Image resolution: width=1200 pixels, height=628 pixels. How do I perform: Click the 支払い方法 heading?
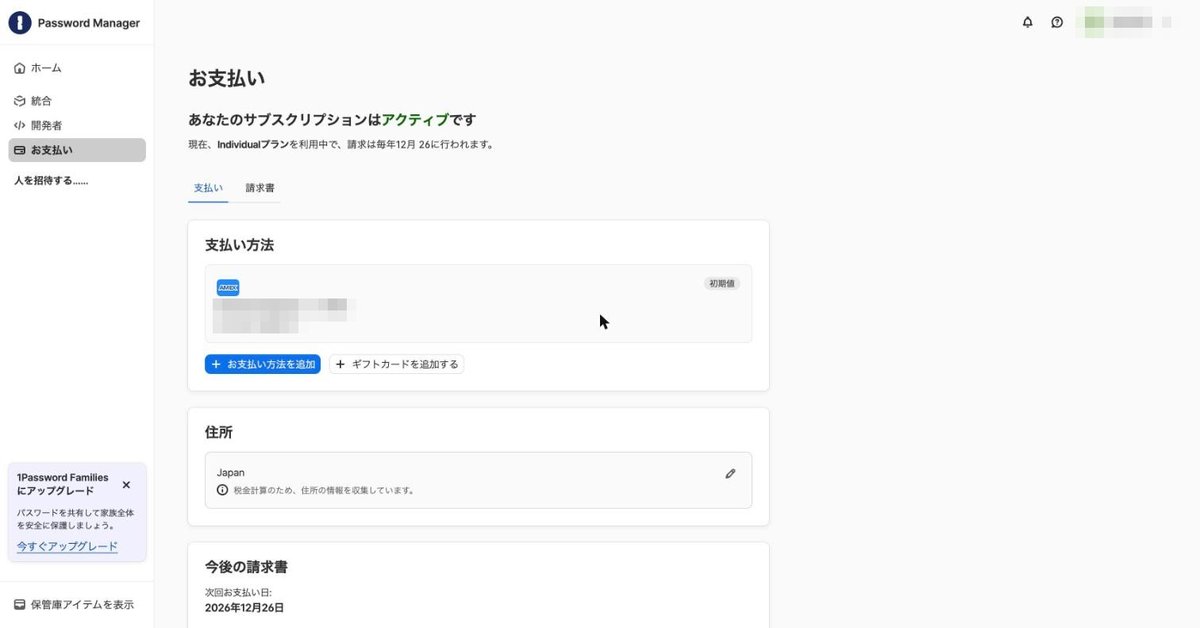click(240, 245)
